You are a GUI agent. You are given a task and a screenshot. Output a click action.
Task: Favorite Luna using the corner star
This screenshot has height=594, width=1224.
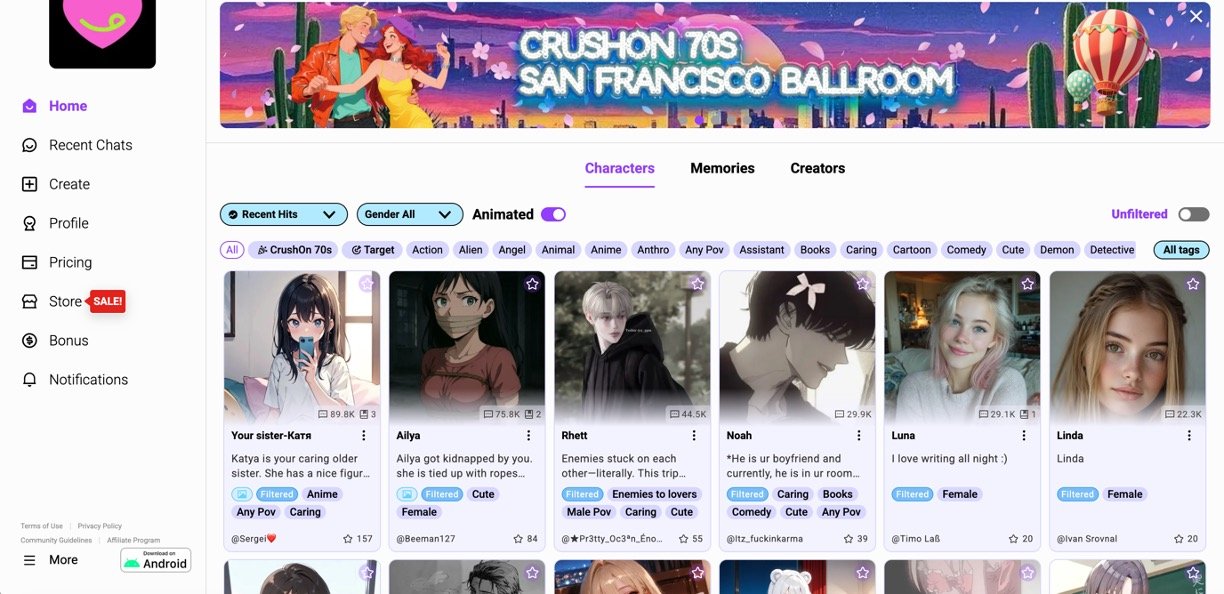[x=1027, y=284]
